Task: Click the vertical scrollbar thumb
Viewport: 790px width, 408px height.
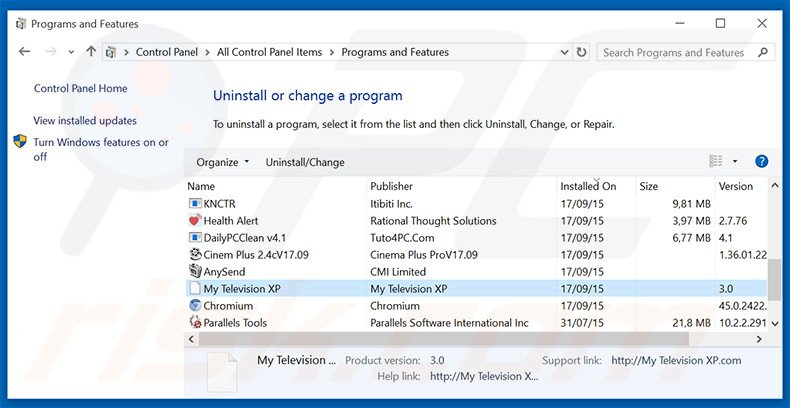Action: click(x=774, y=279)
